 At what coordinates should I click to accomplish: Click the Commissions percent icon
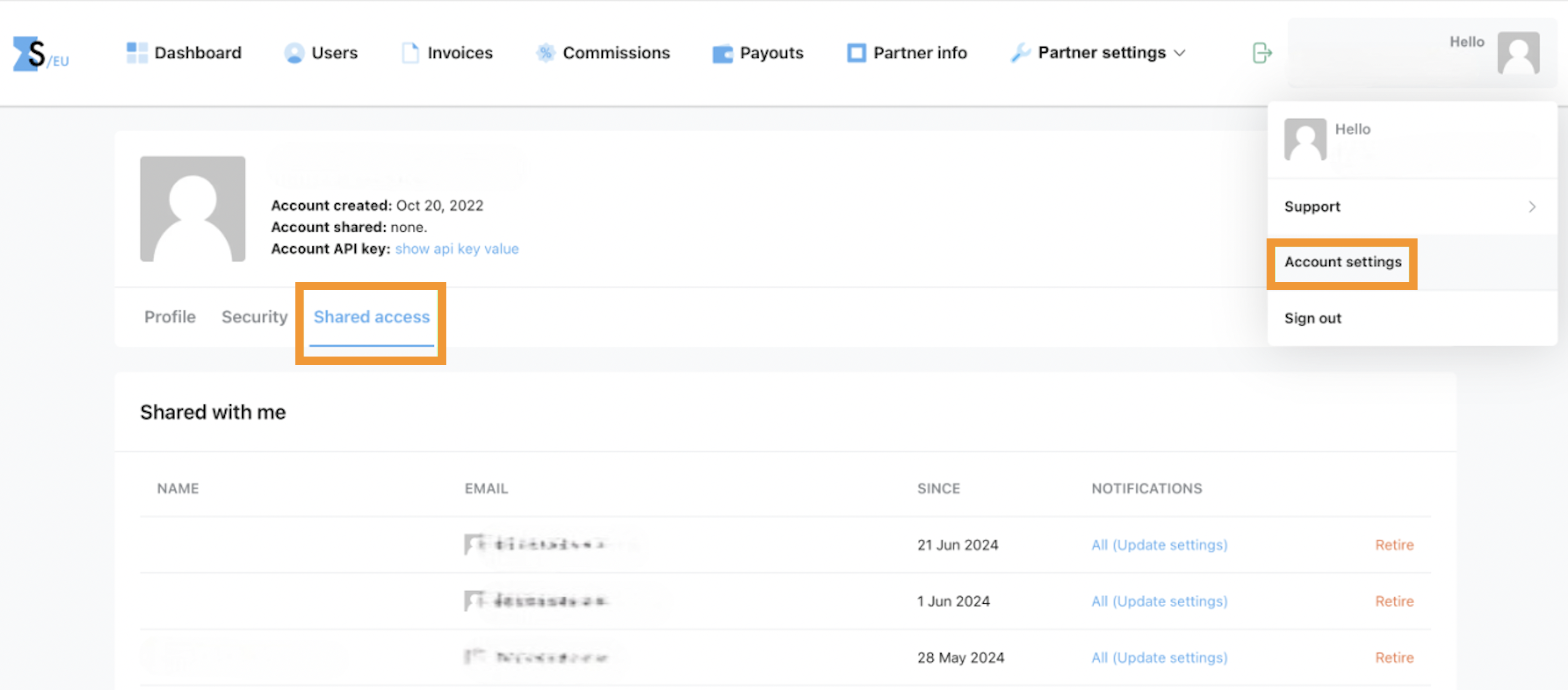[545, 53]
